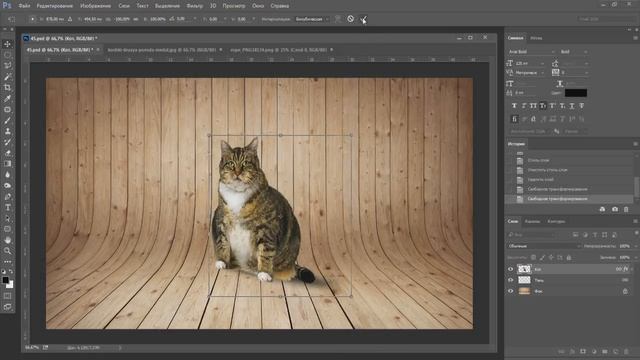
Task: Switch to the Каналы tab
Action: coord(532,221)
